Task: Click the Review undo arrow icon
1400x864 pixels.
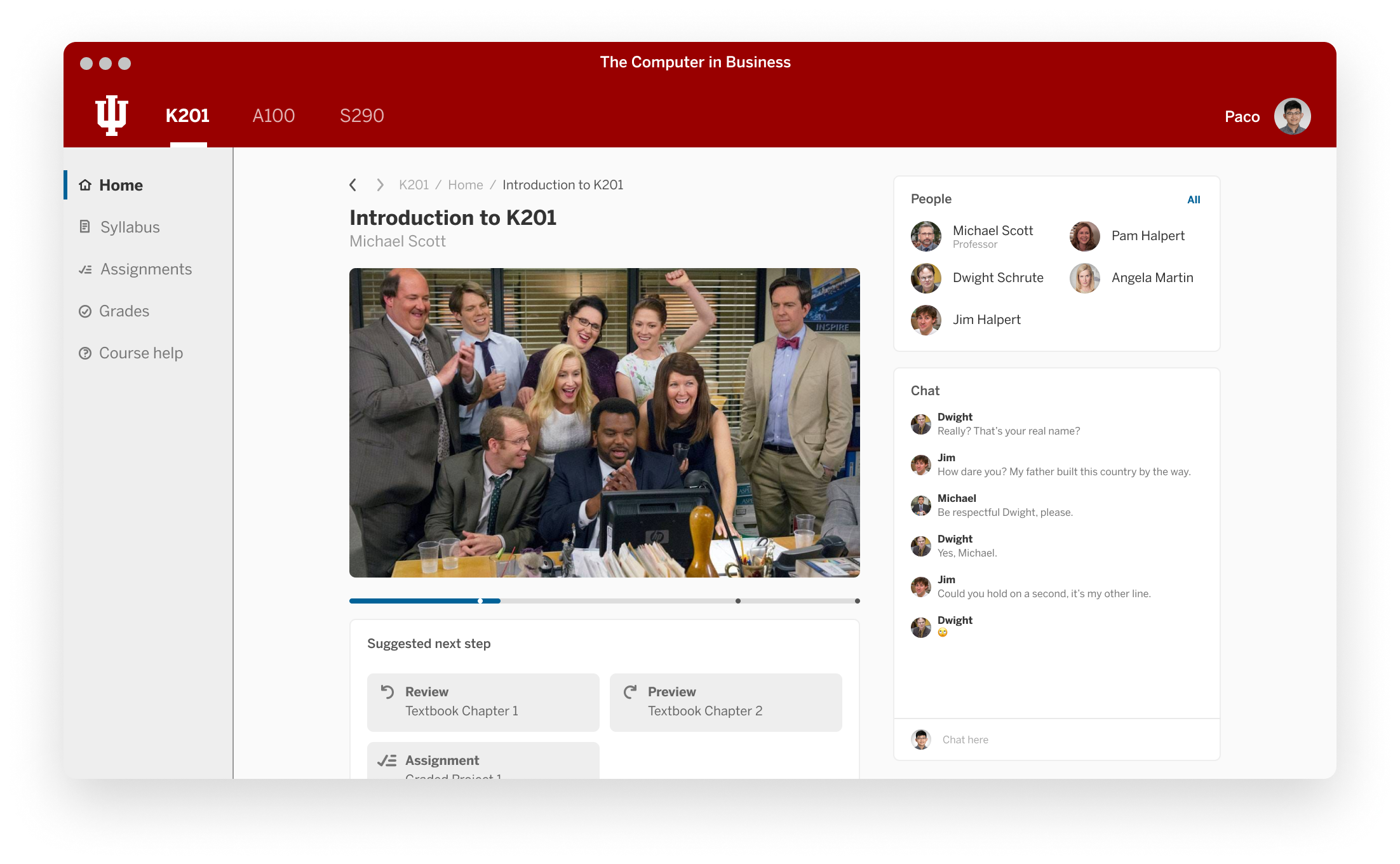Action: click(x=387, y=692)
